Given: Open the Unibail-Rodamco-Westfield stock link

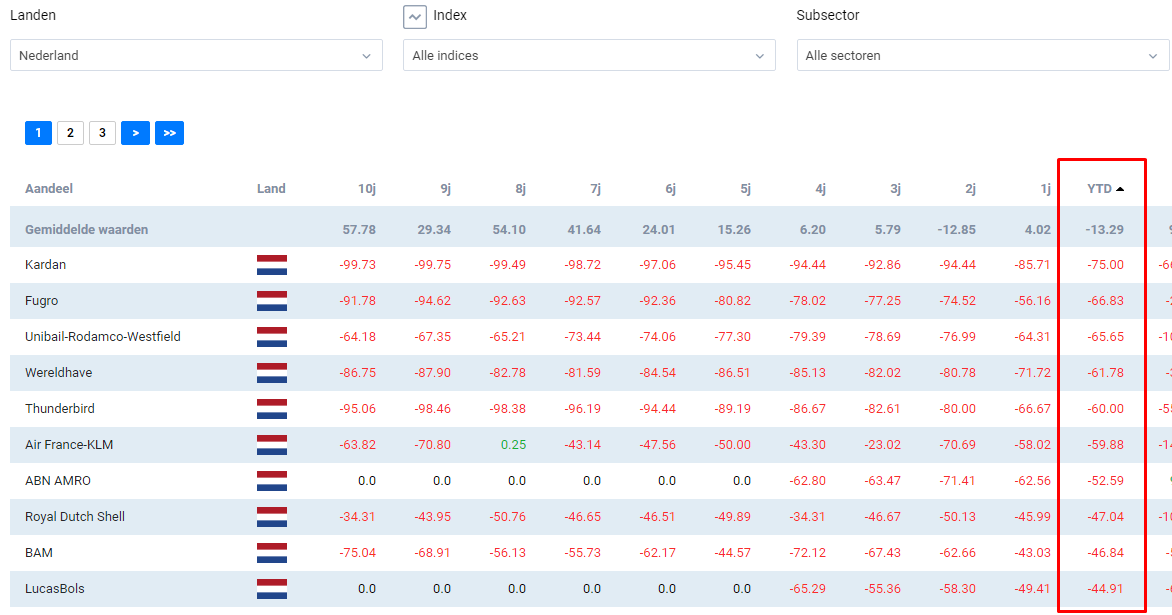Looking at the screenshot, I should (102, 336).
